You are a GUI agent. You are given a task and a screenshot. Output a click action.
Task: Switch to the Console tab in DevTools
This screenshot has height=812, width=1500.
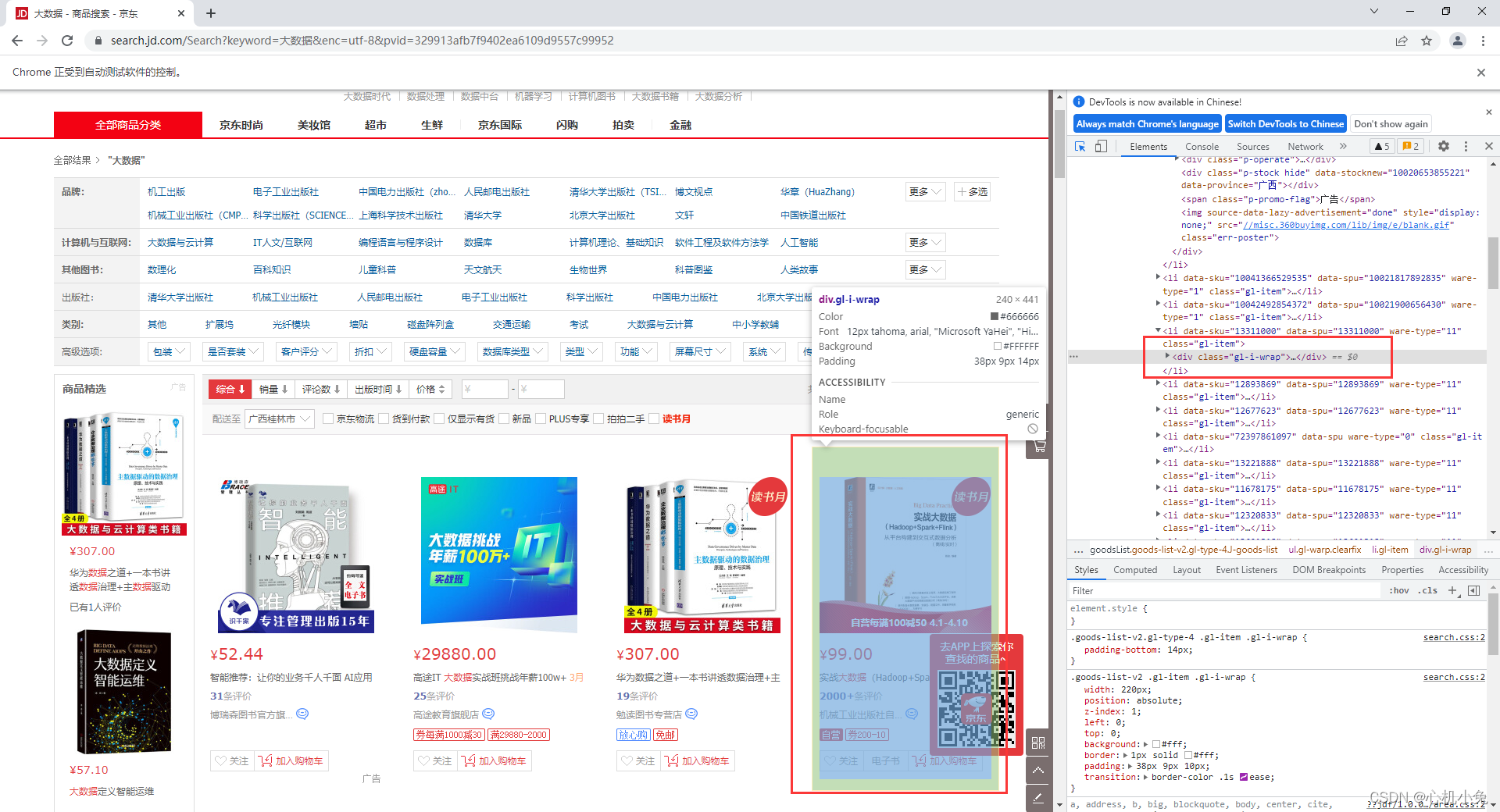pyautogui.click(x=1202, y=146)
